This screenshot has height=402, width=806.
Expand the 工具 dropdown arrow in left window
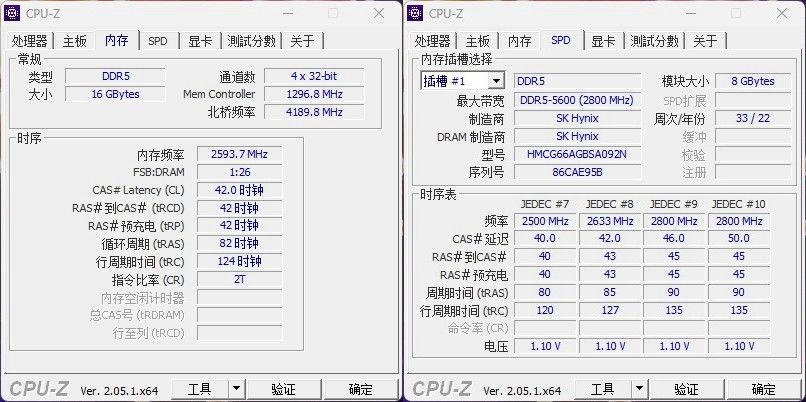[x=235, y=389]
